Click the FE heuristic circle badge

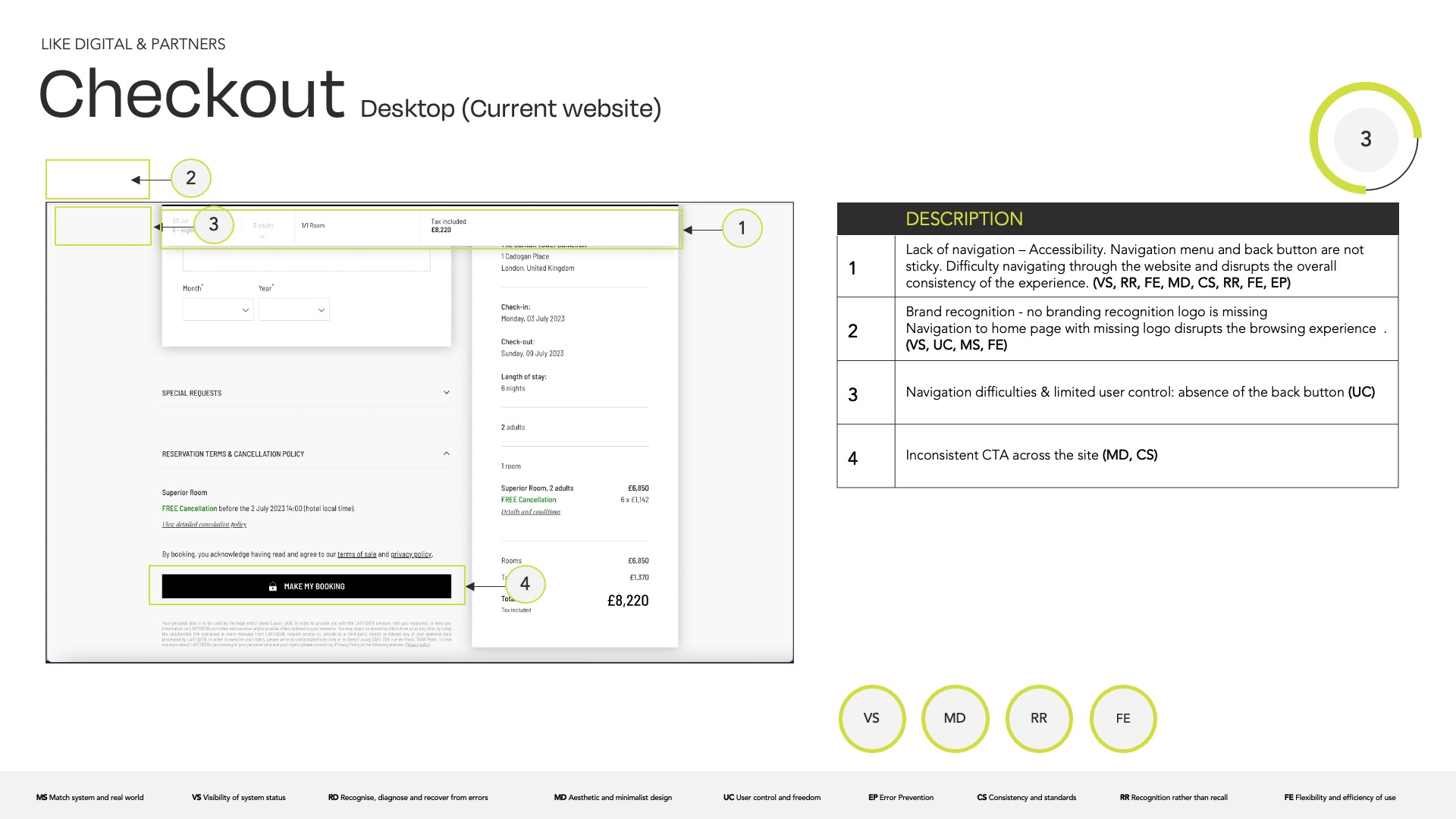[x=1122, y=718]
